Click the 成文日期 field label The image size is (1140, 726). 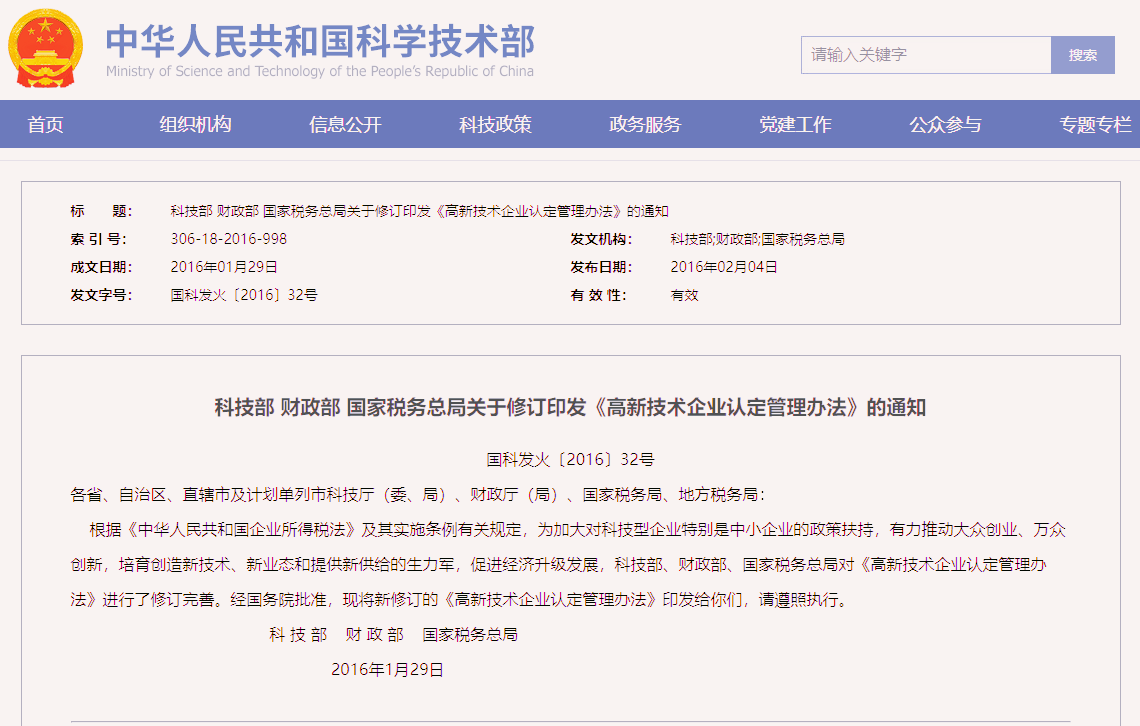coord(101,267)
